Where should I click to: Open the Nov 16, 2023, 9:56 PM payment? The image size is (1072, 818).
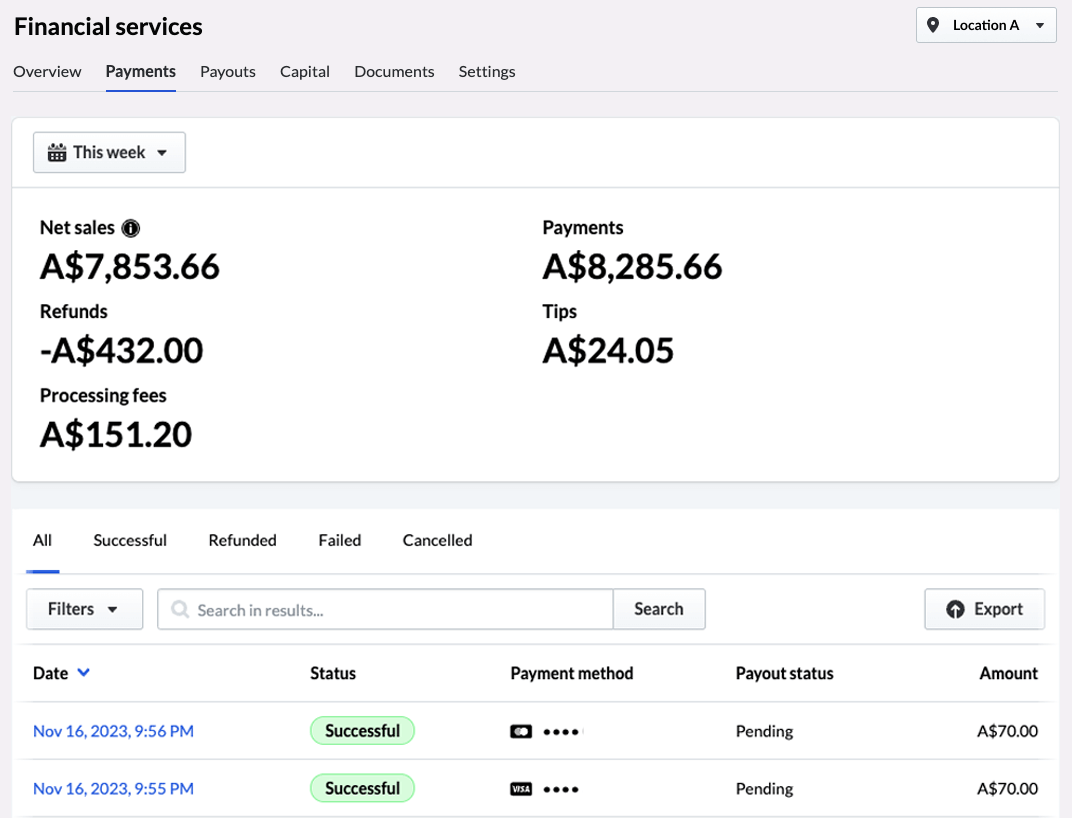(x=113, y=731)
